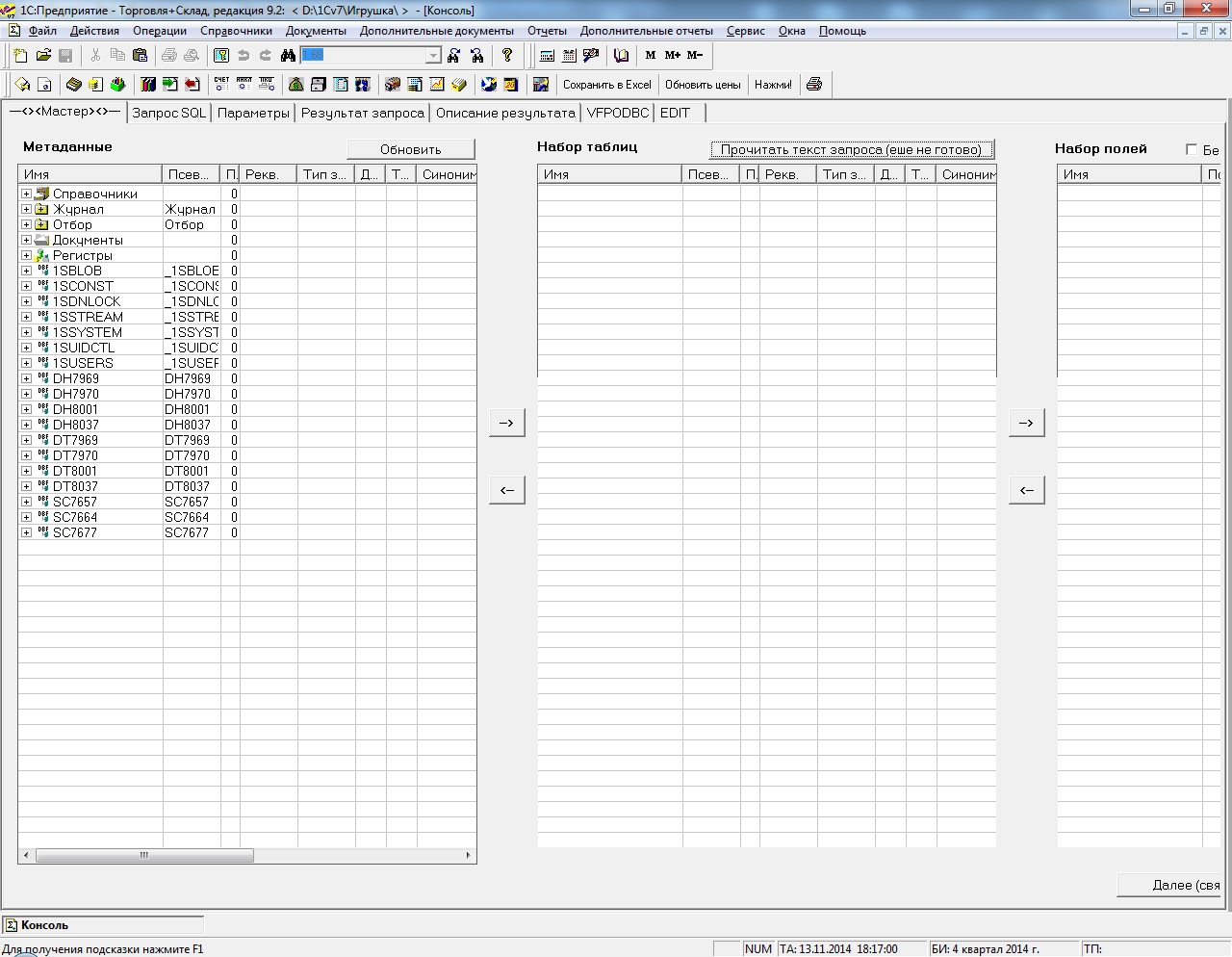Viewport: 1232px width, 957px height.
Task: Switch to the VFPODBC tab
Action: (618, 113)
